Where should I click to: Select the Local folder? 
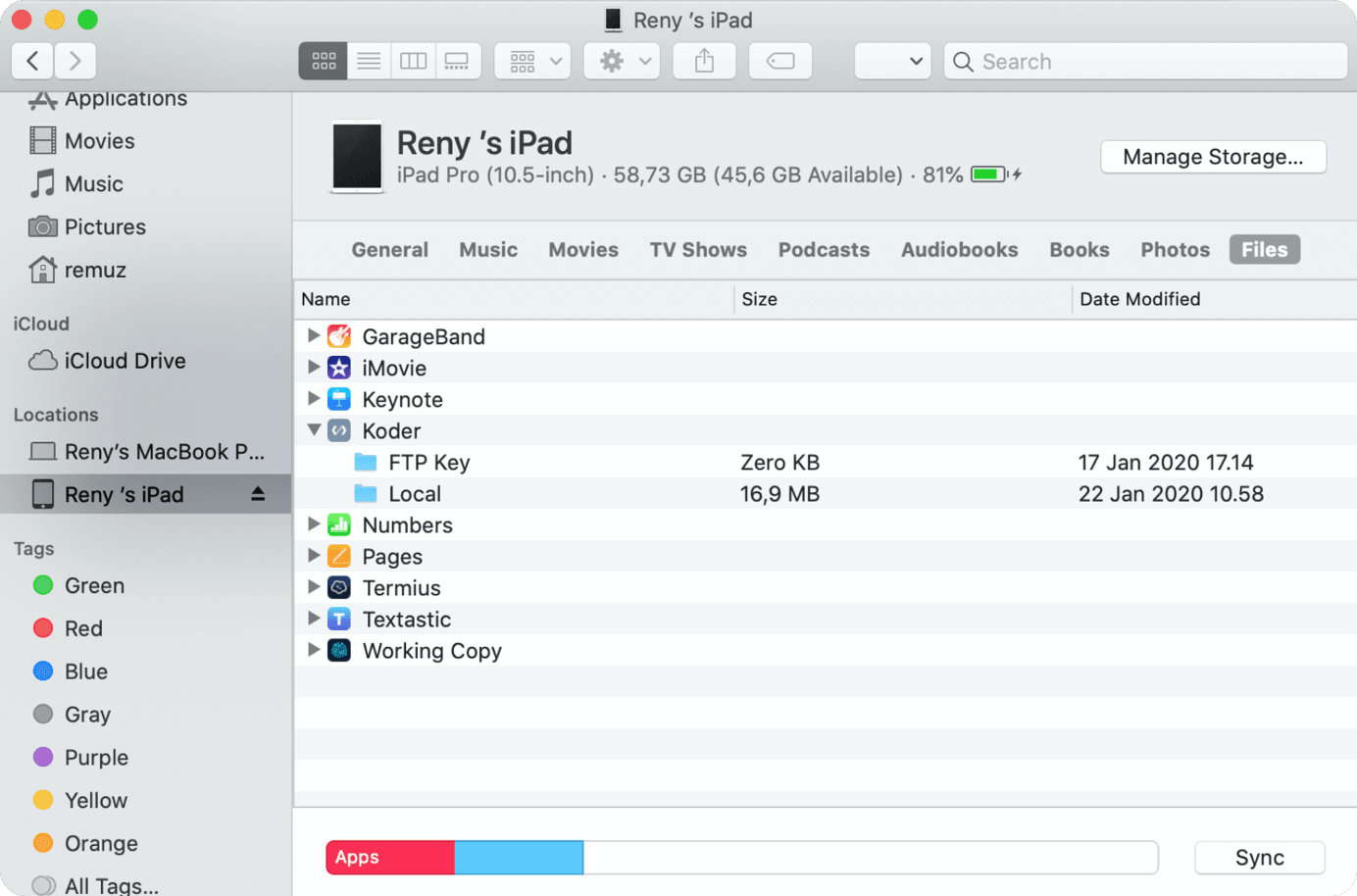pyautogui.click(x=825, y=494)
